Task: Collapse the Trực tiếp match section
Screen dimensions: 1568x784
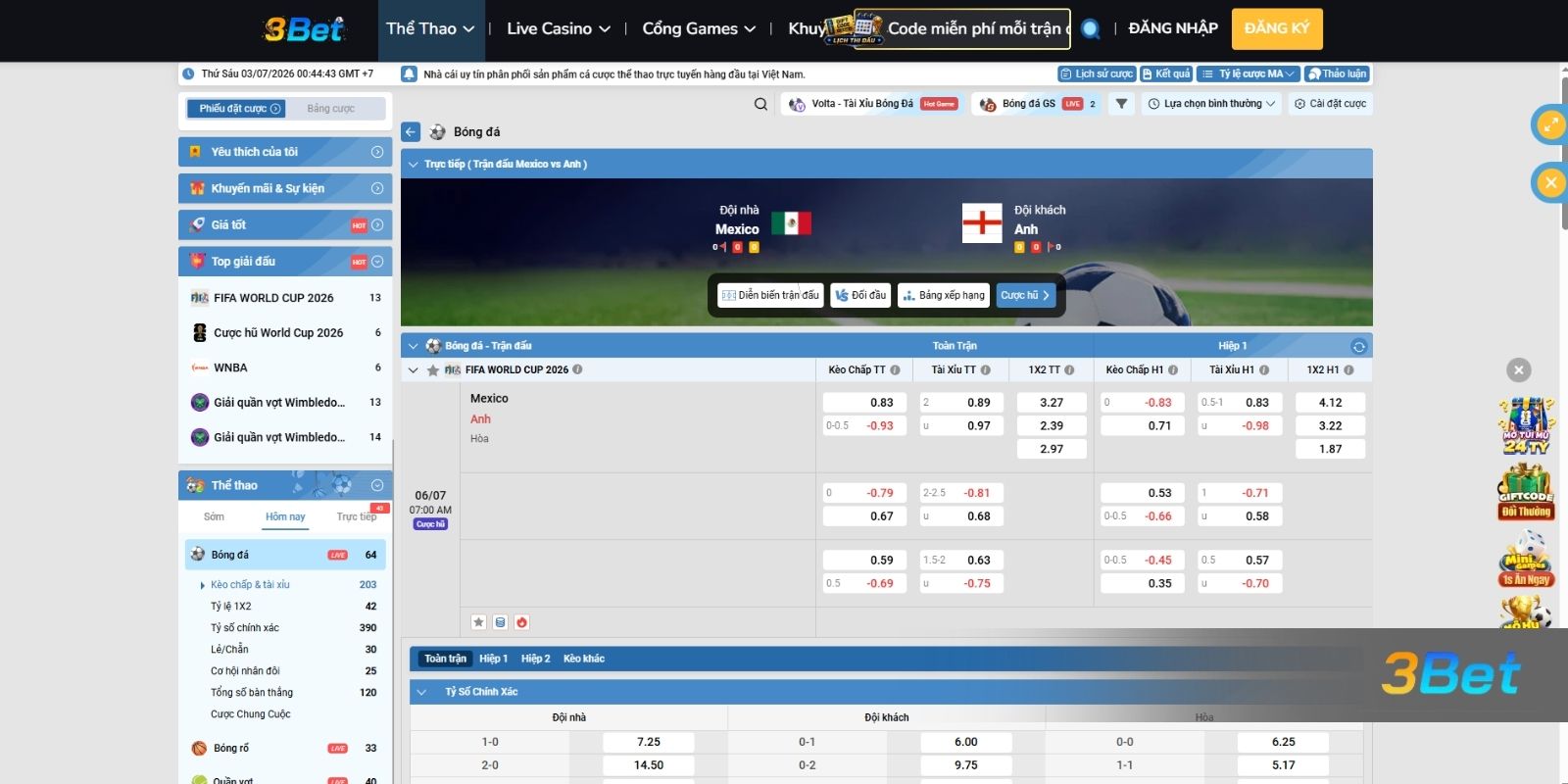Action: tap(413, 165)
